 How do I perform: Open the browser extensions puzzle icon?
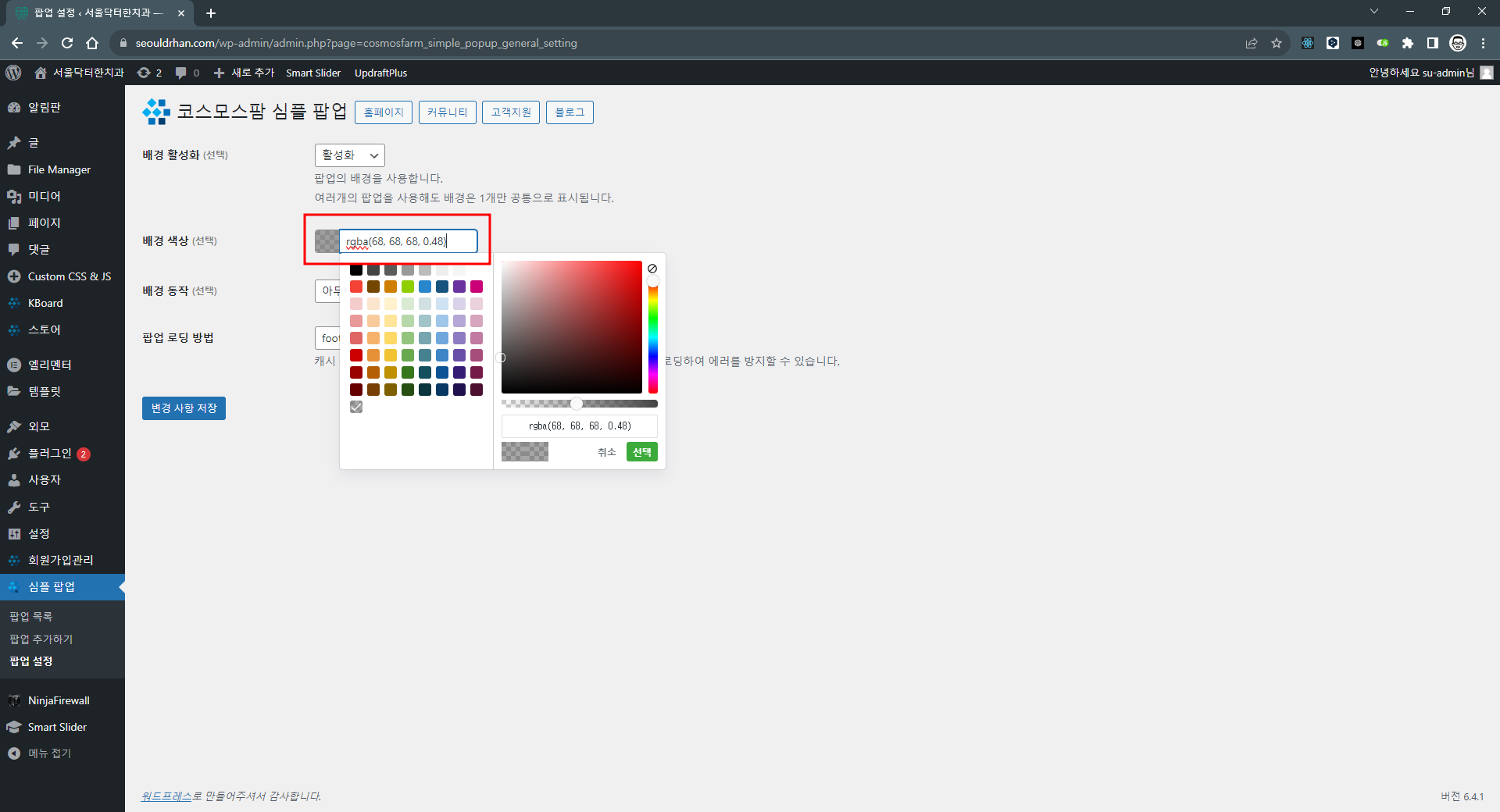(1408, 43)
